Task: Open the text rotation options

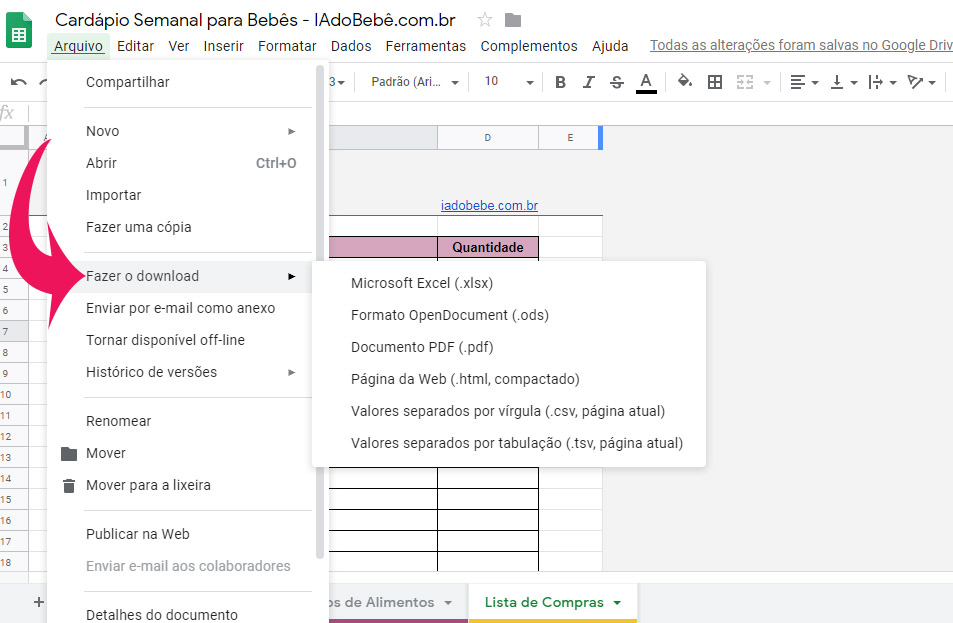Action: coord(920,82)
